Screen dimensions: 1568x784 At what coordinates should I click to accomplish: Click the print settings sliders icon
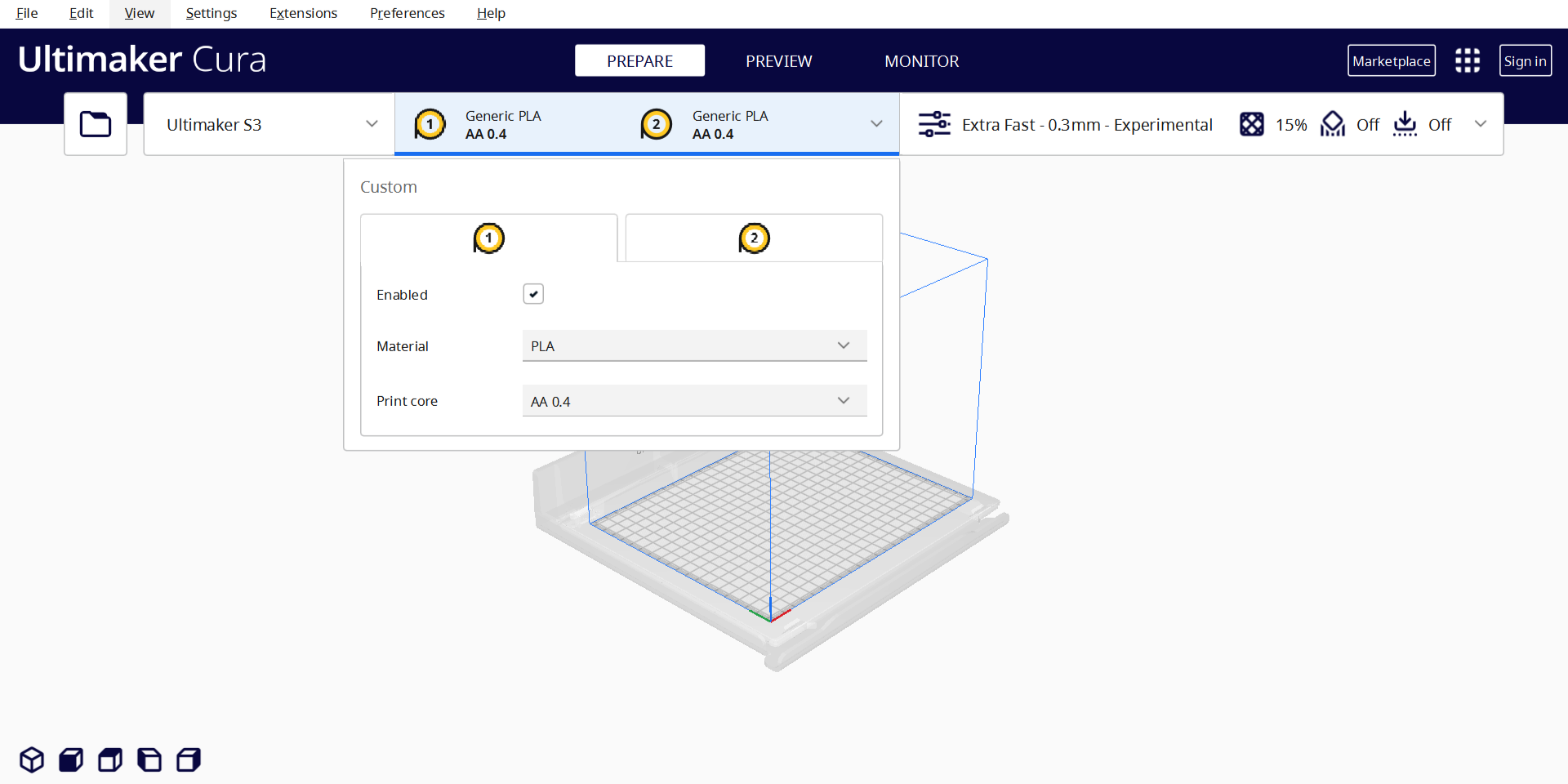pos(934,124)
